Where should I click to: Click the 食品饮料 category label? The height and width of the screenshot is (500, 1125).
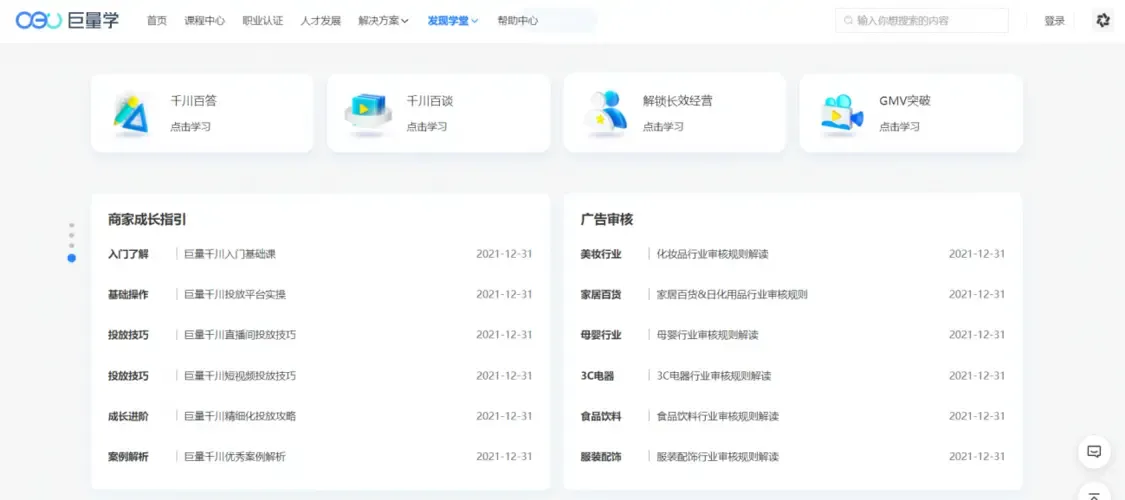tap(601, 416)
